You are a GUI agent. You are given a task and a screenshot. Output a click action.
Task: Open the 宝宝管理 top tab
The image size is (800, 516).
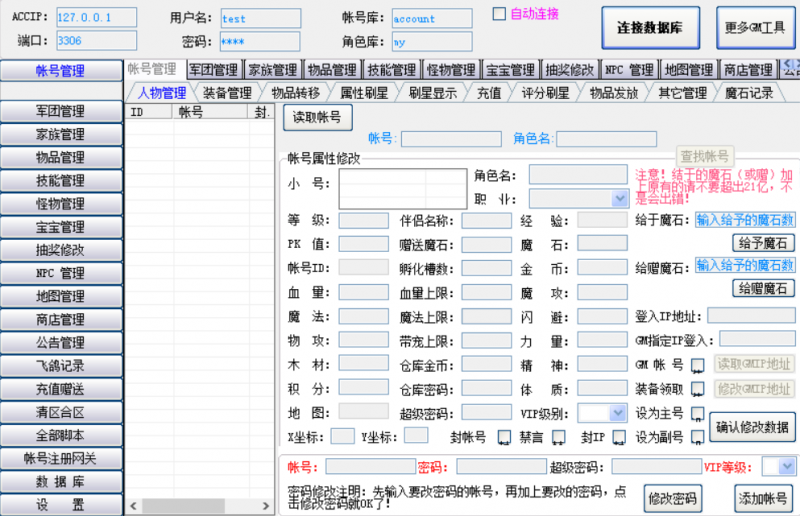[510, 69]
